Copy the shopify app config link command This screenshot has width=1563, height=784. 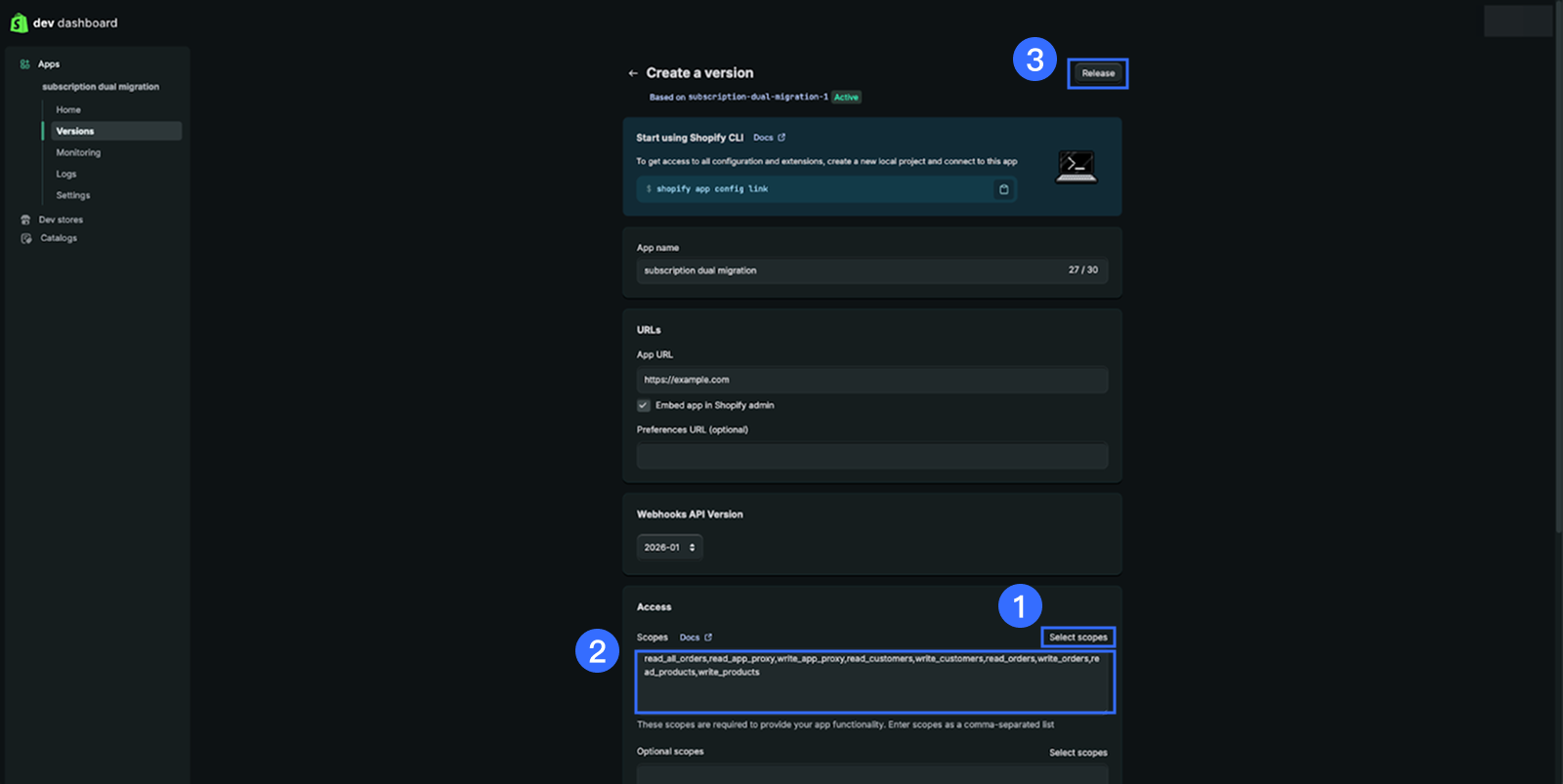click(x=1003, y=189)
